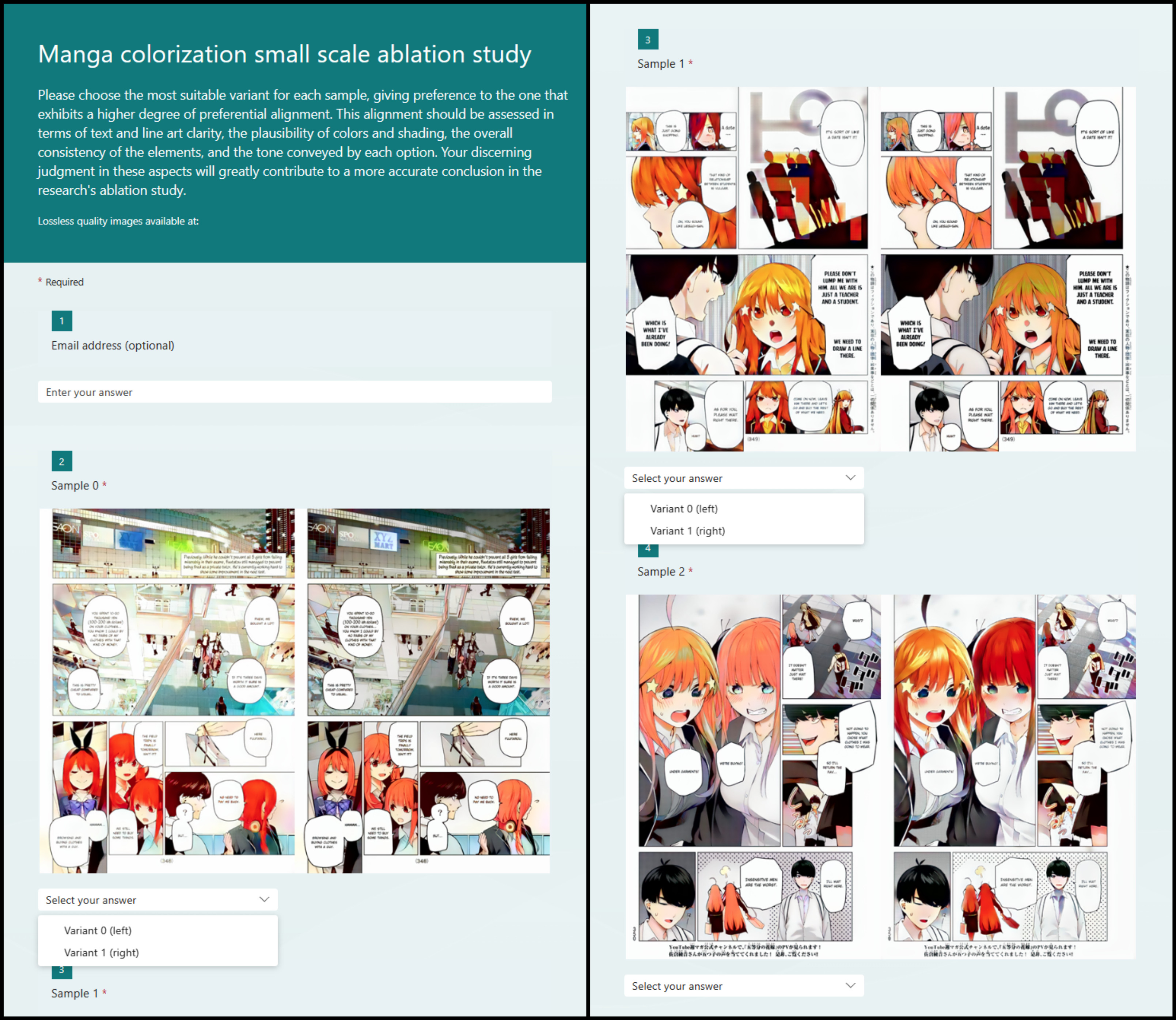Click question number 2 badge
This screenshot has width=1176, height=1020.
tap(61, 462)
